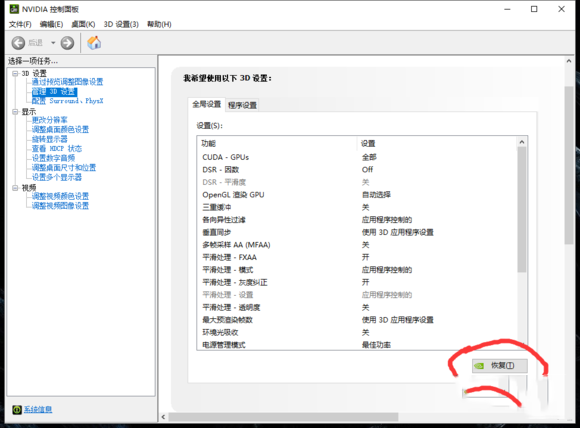Select the 三重缓冲 setting row

[x=357, y=207]
